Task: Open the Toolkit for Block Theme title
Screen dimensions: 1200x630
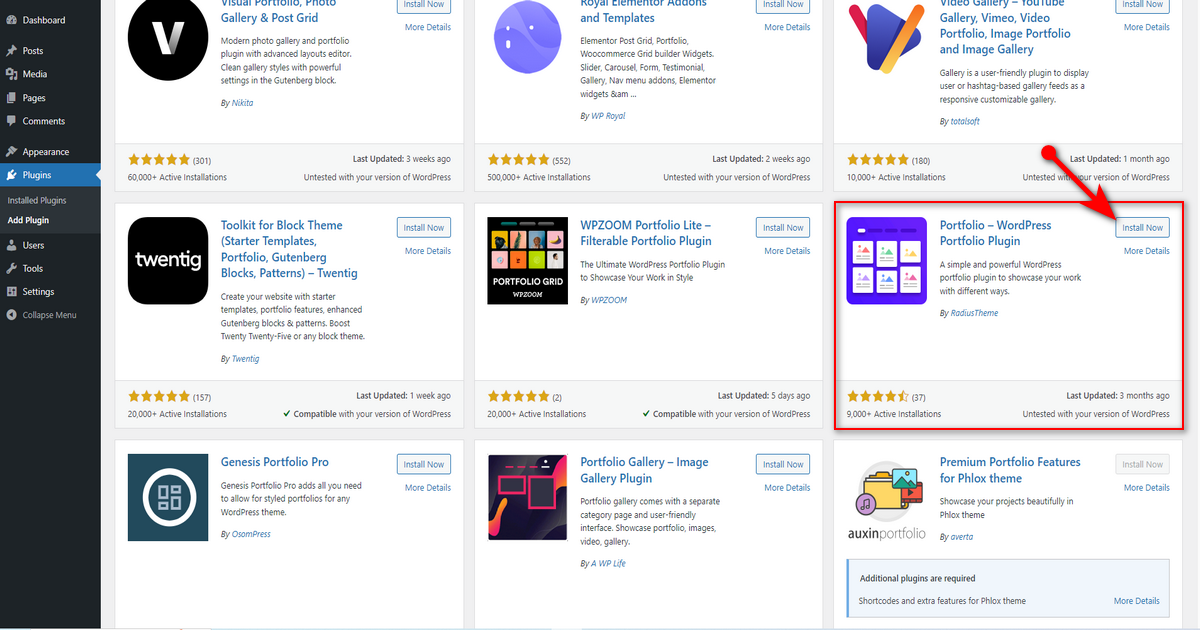Action: 289,249
